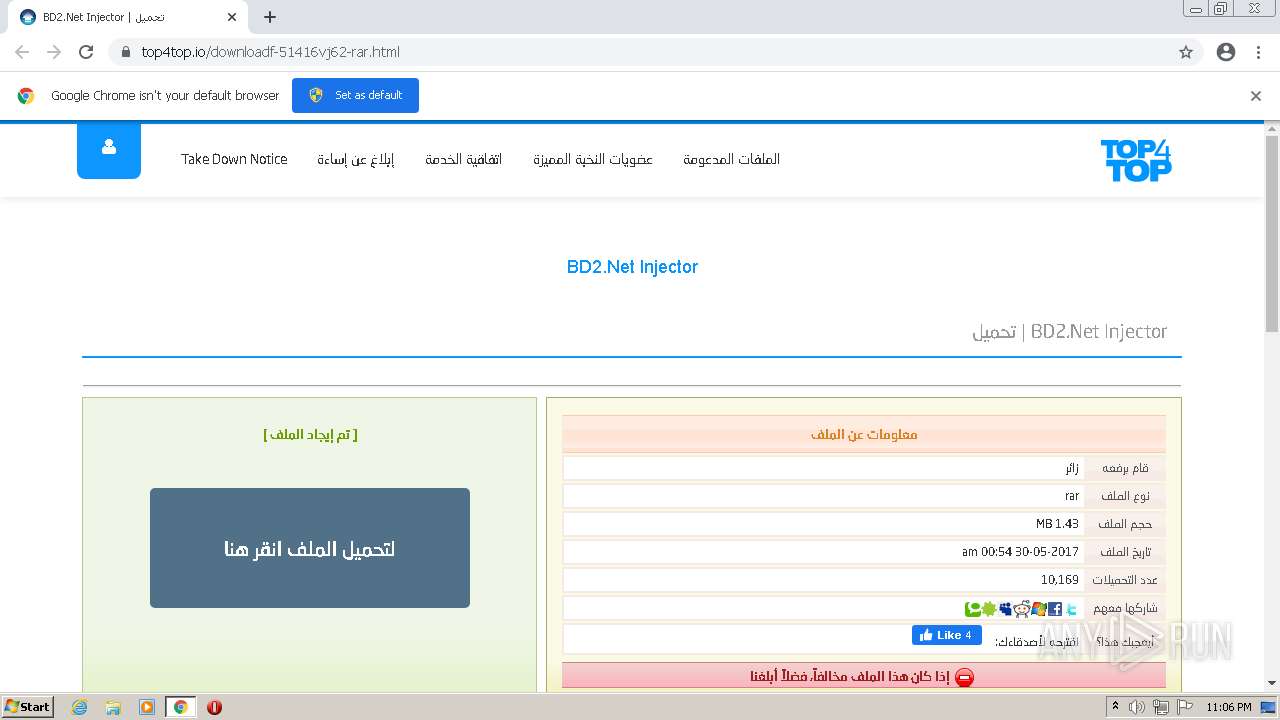The height and width of the screenshot is (720, 1280).
Task: Click the green gear share icon
Action: click(989, 609)
